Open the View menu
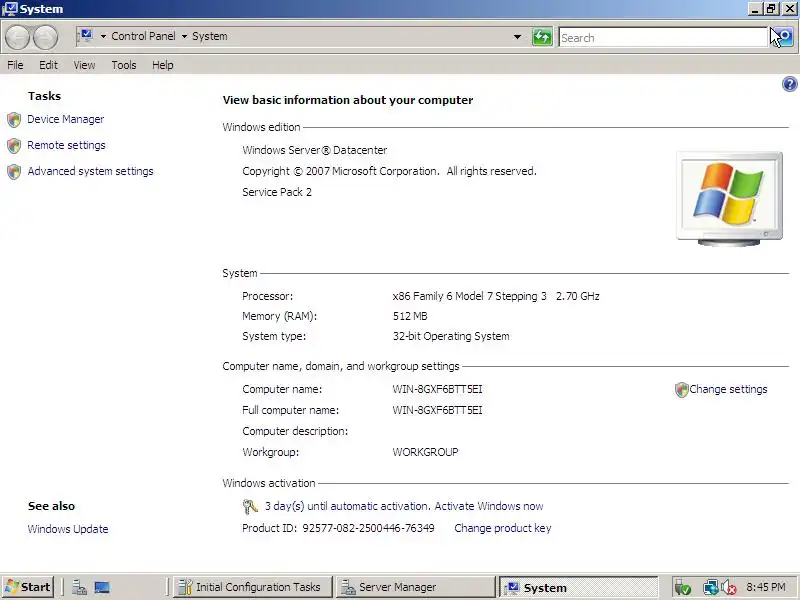The height and width of the screenshot is (600, 800). tap(84, 65)
